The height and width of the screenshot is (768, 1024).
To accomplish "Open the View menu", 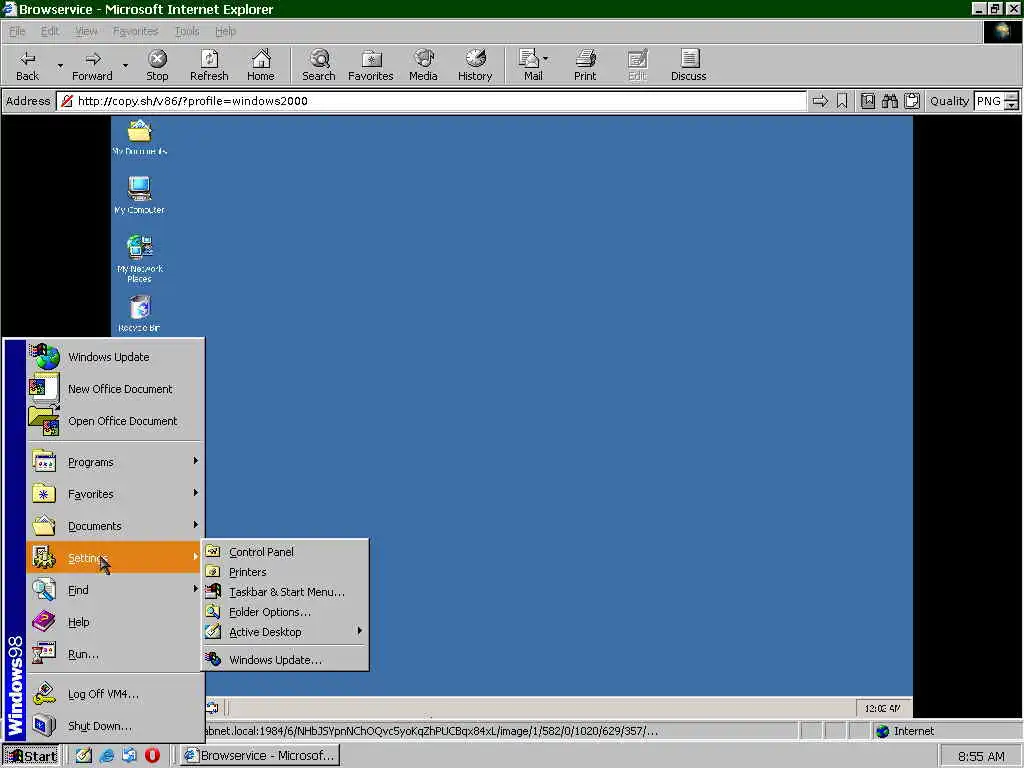I will pyautogui.click(x=86, y=31).
